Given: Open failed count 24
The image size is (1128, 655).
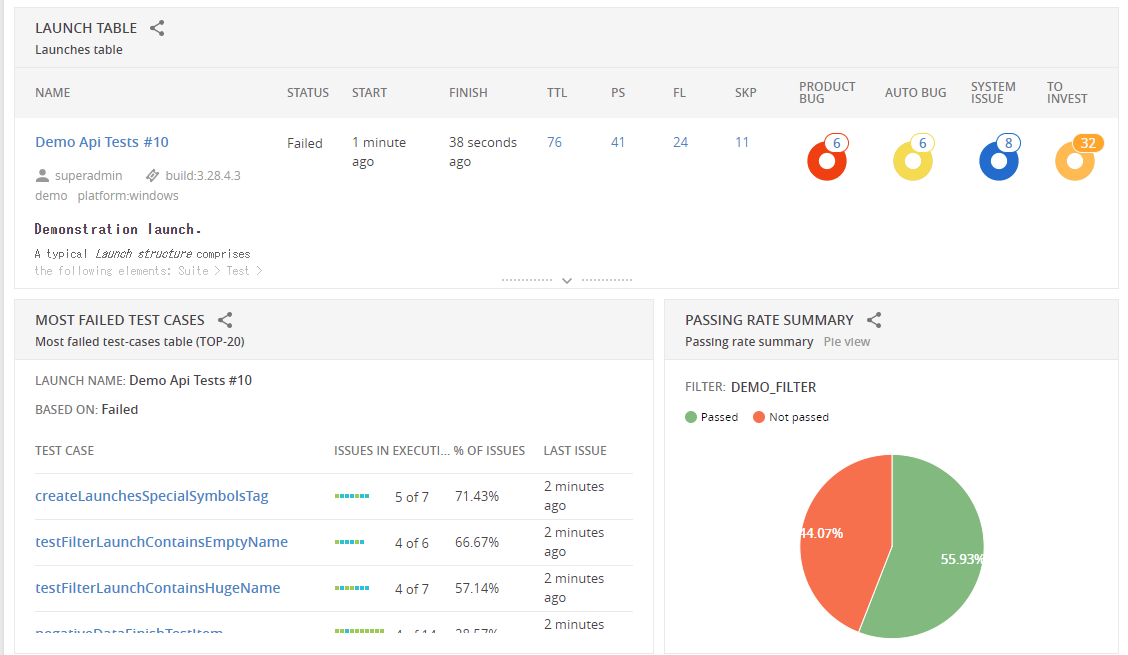Looking at the screenshot, I should point(681,142).
